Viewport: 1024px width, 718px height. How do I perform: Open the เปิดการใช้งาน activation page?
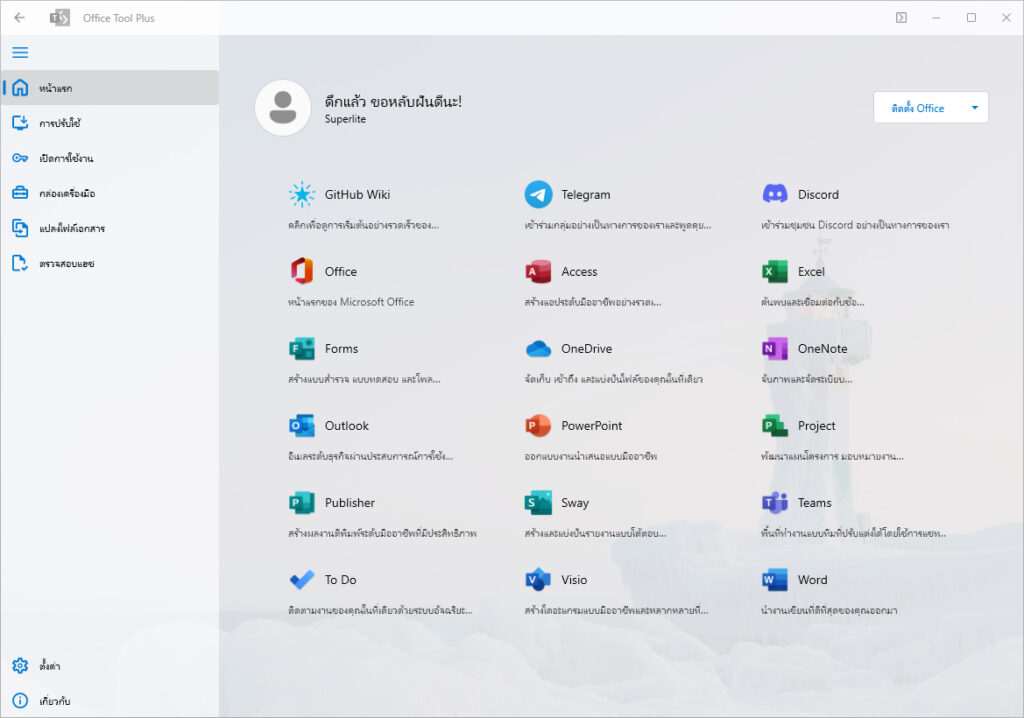[x=110, y=158]
